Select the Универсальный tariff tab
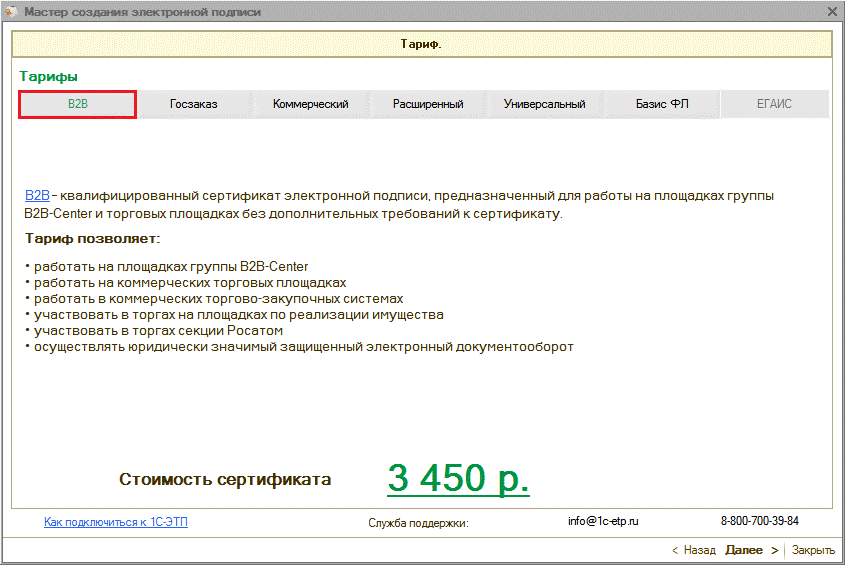 (x=544, y=104)
